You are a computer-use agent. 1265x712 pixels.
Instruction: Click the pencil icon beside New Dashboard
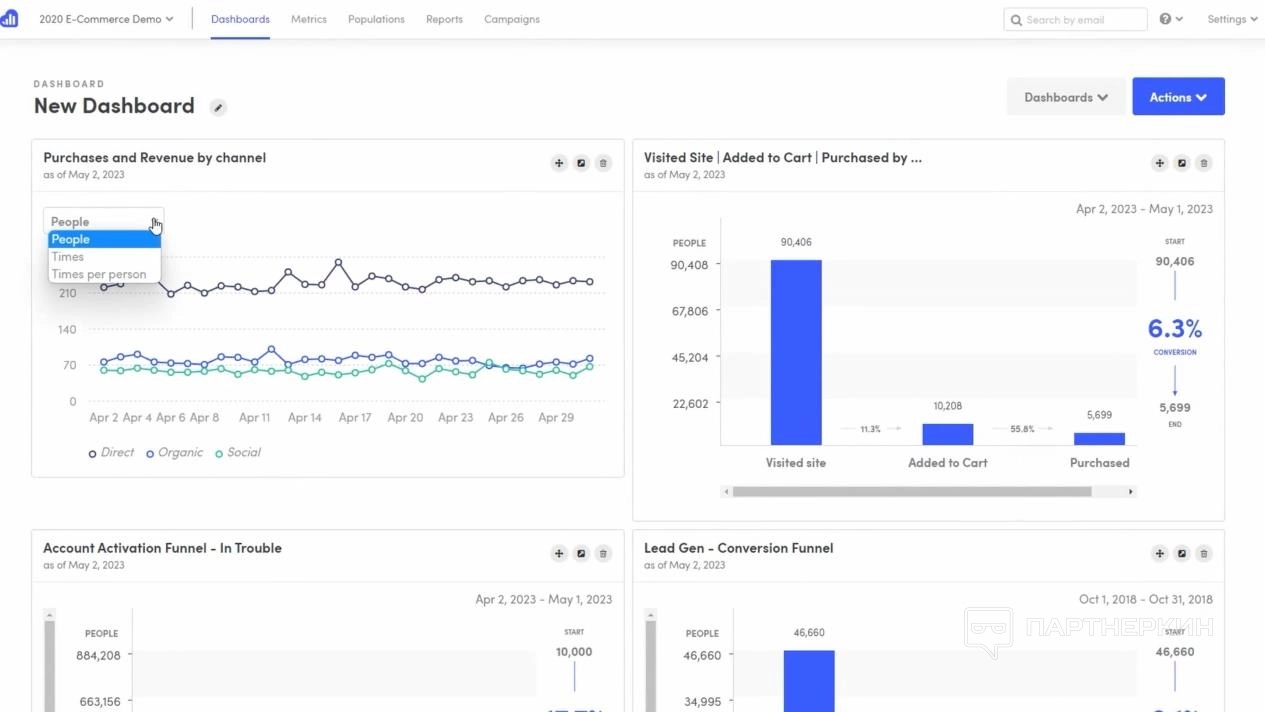pos(218,108)
